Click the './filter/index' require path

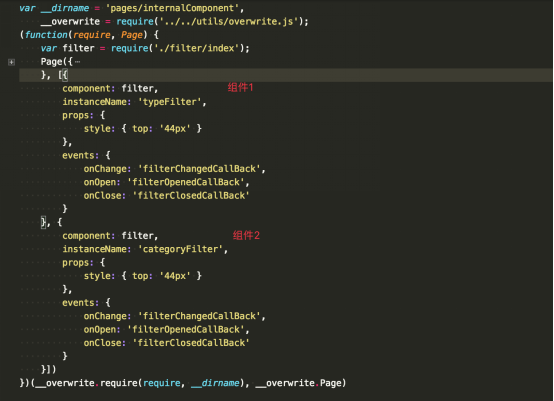click(x=196, y=48)
